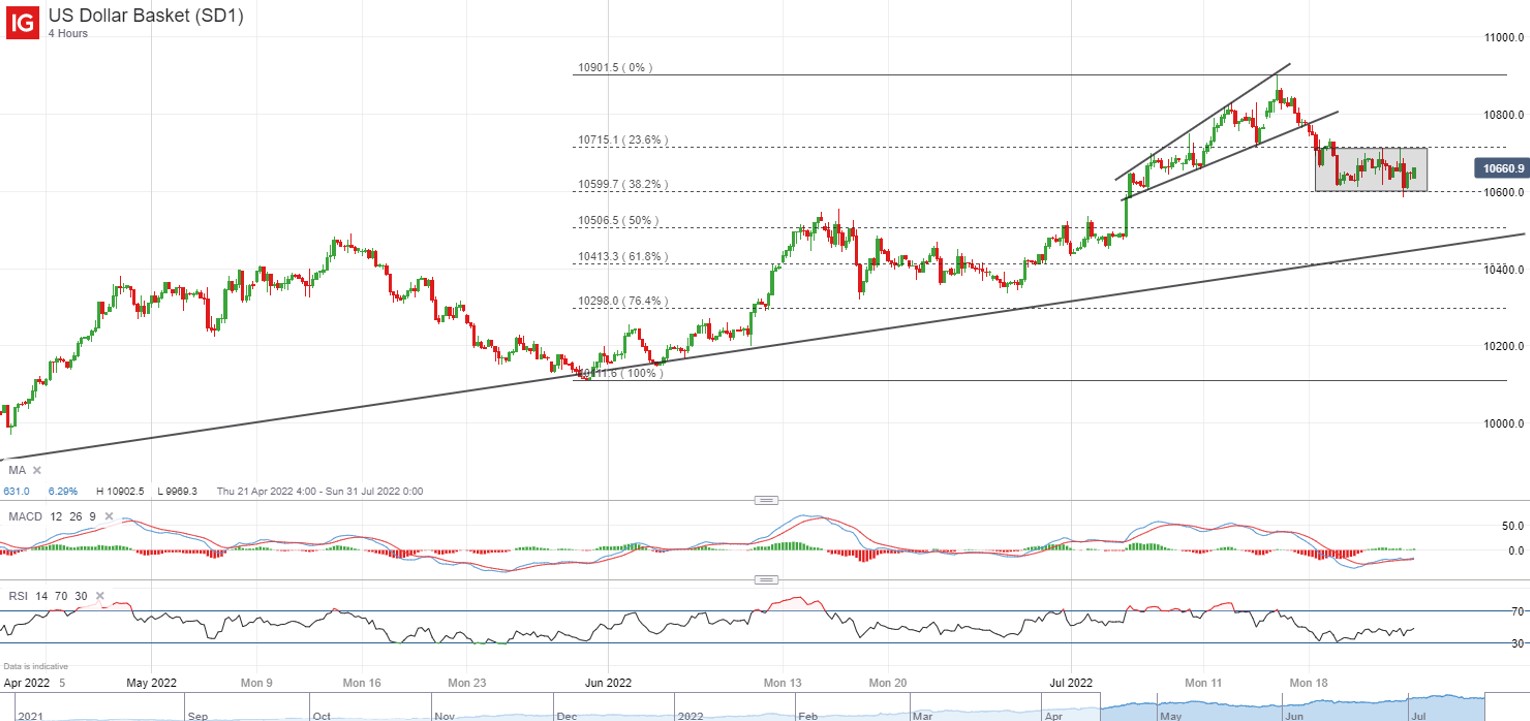
Task: Click the current price tag 10660.9
Action: coord(1504,169)
